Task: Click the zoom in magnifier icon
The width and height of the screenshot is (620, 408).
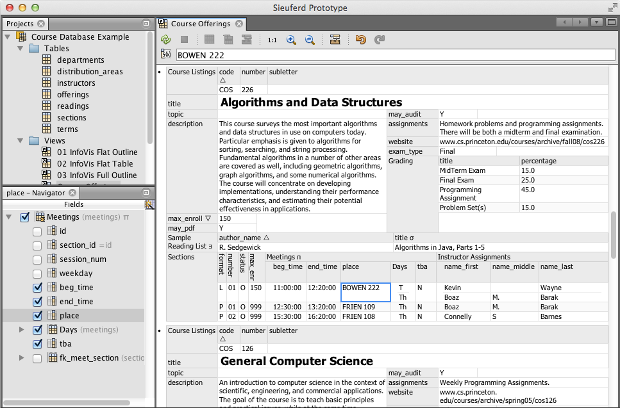Action: (x=292, y=40)
